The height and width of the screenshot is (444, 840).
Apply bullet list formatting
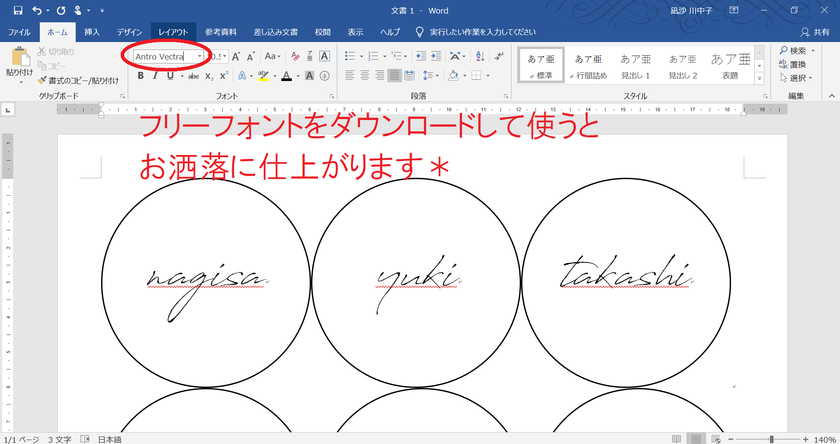tap(350, 56)
